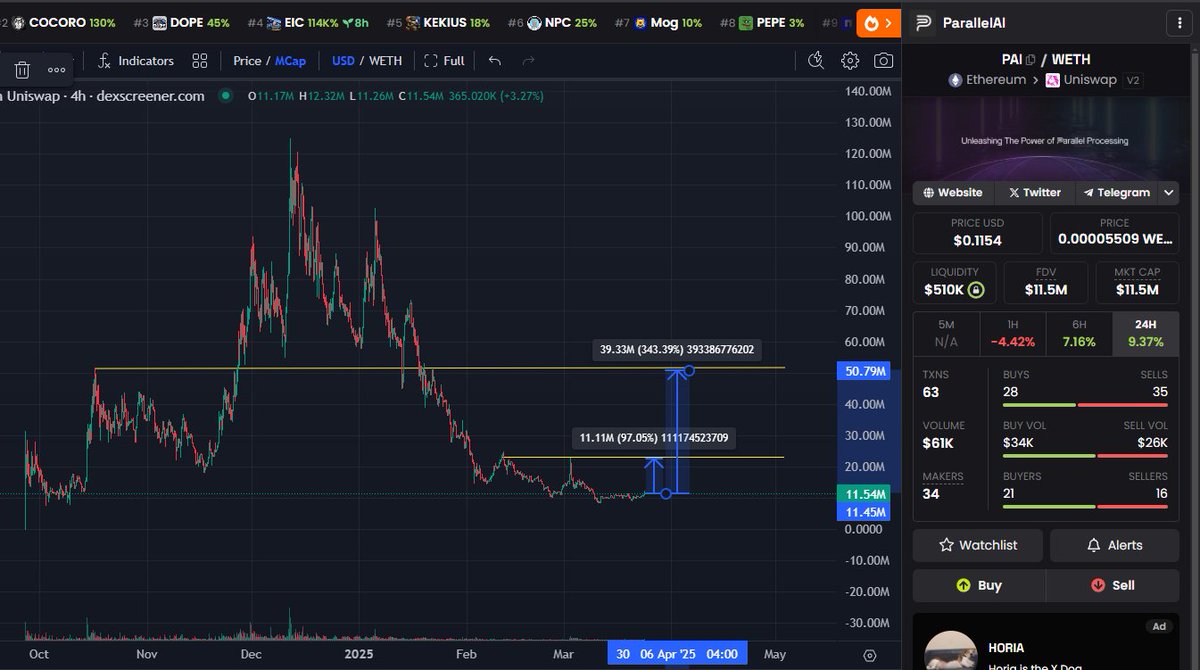The width and height of the screenshot is (1200, 670).
Task: Open the Indicators menu
Action: coord(136,61)
